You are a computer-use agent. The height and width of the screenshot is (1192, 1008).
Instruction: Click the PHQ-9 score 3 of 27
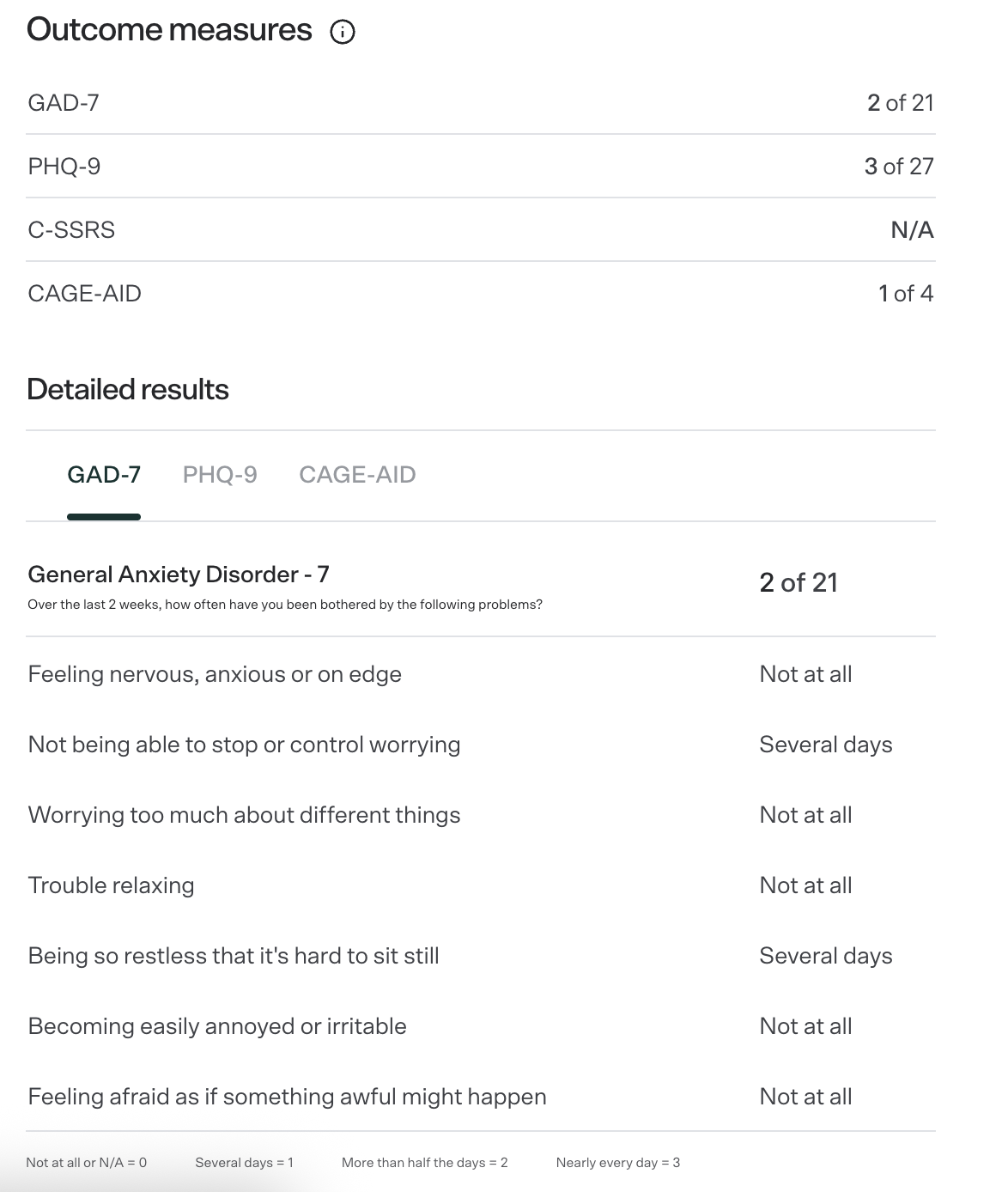899,167
